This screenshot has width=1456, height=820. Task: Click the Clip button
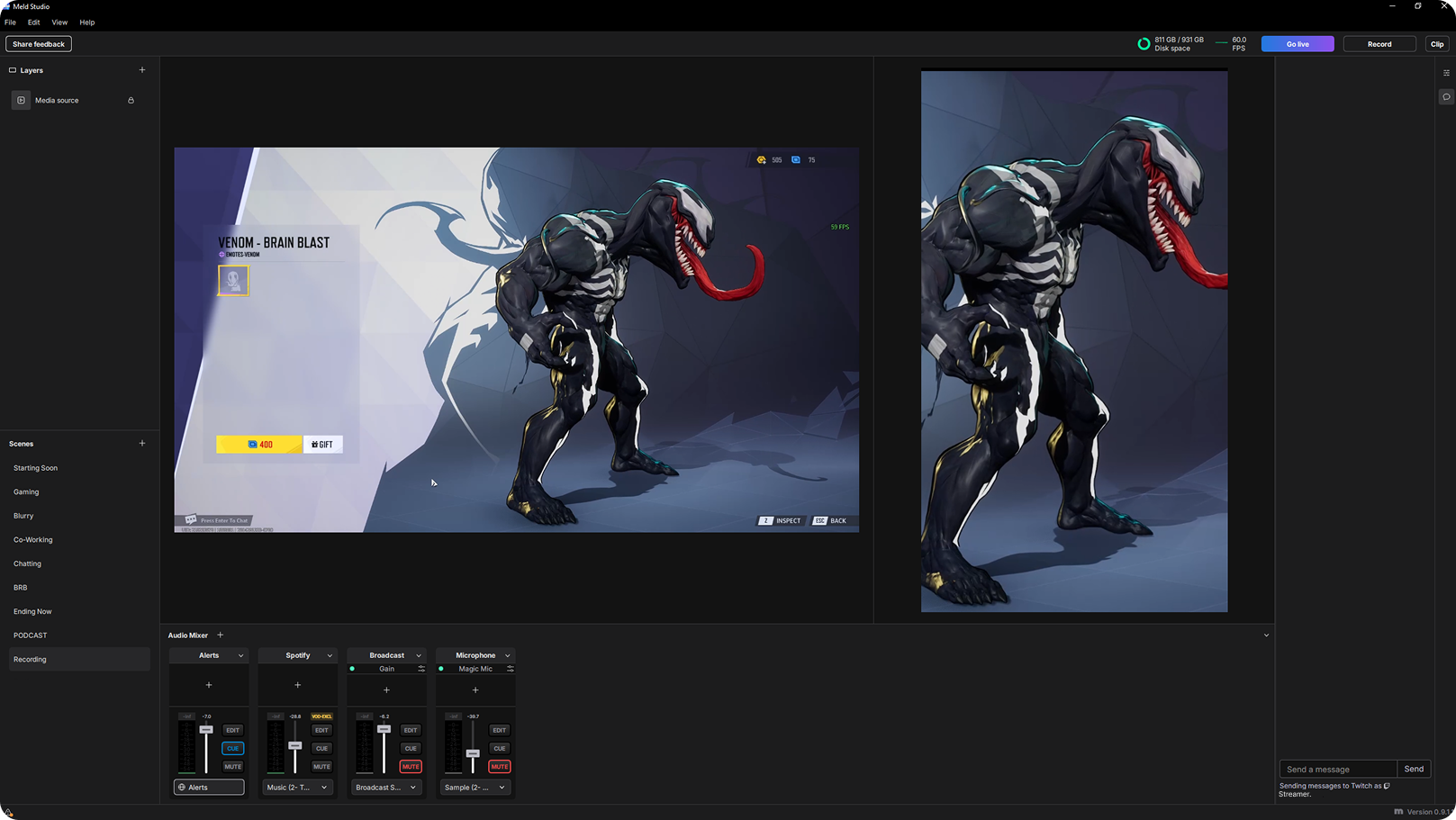(1437, 44)
